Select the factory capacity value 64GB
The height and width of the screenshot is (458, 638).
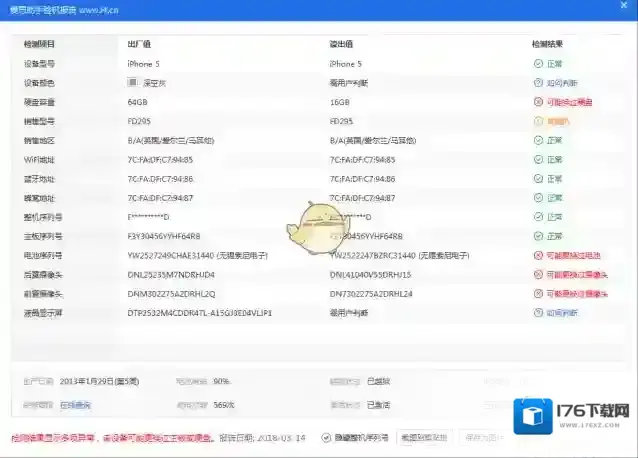click(138, 102)
